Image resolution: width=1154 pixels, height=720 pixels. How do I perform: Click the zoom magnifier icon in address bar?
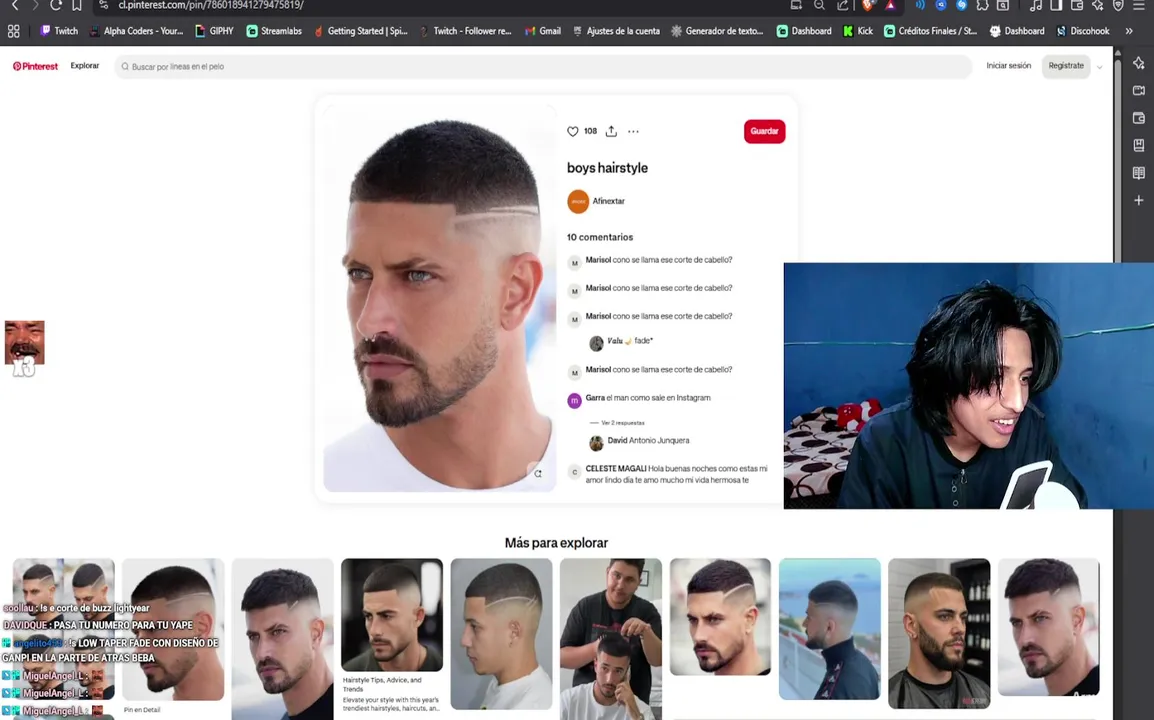click(819, 5)
